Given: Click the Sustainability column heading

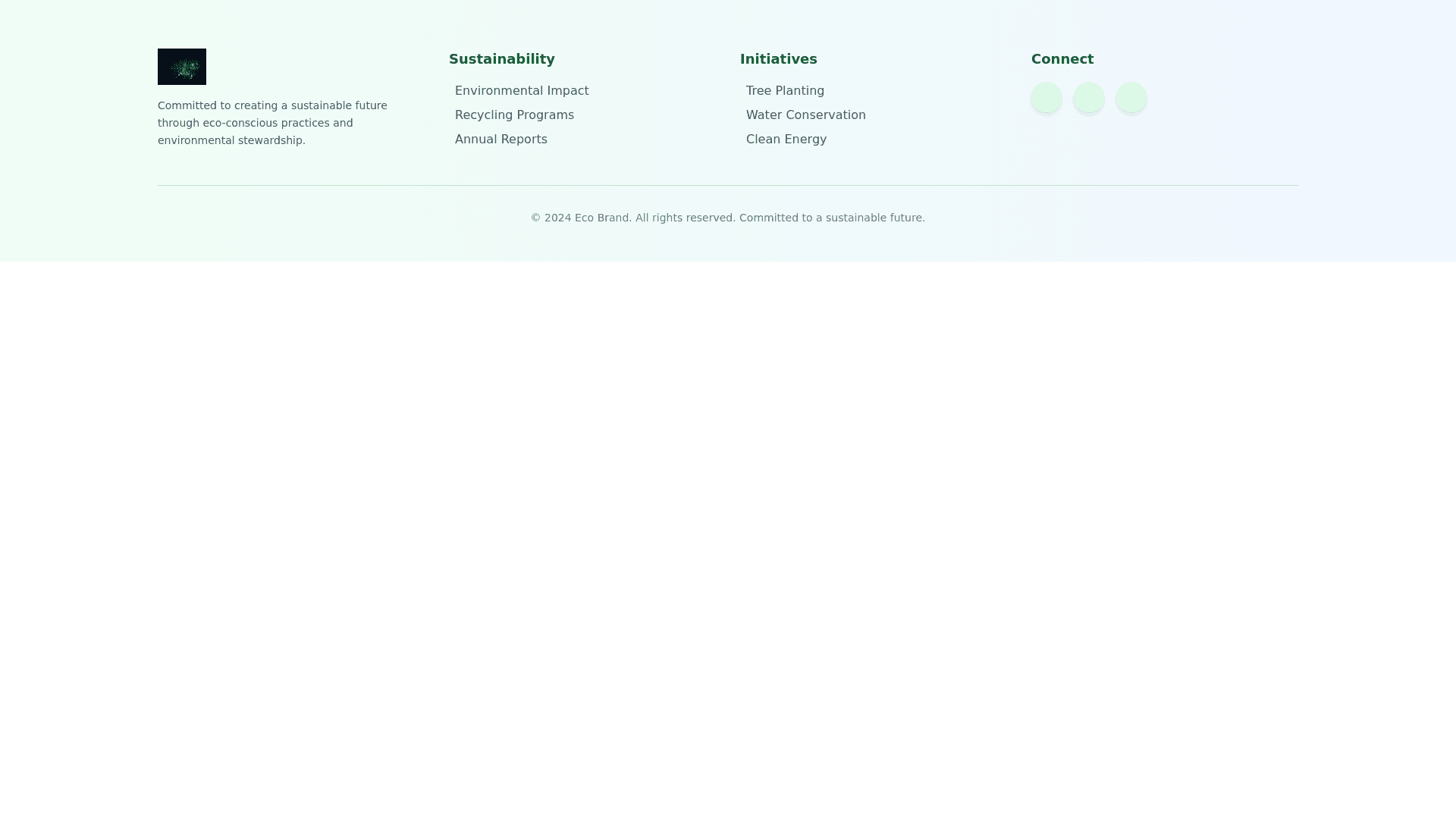Looking at the screenshot, I should pos(501,59).
